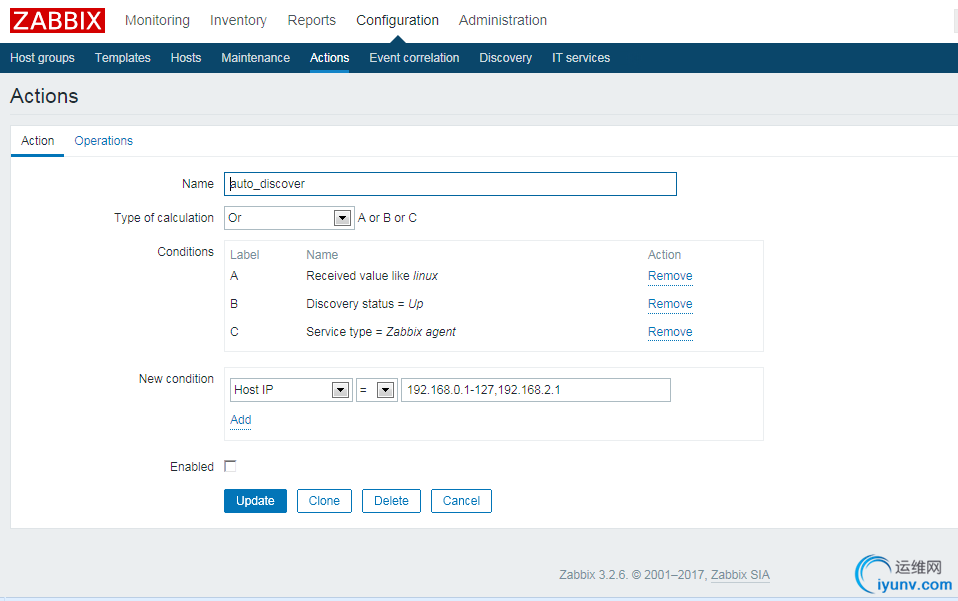Select the Actions submenu item
Image resolution: width=958 pixels, height=601 pixels.
tap(329, 58)
